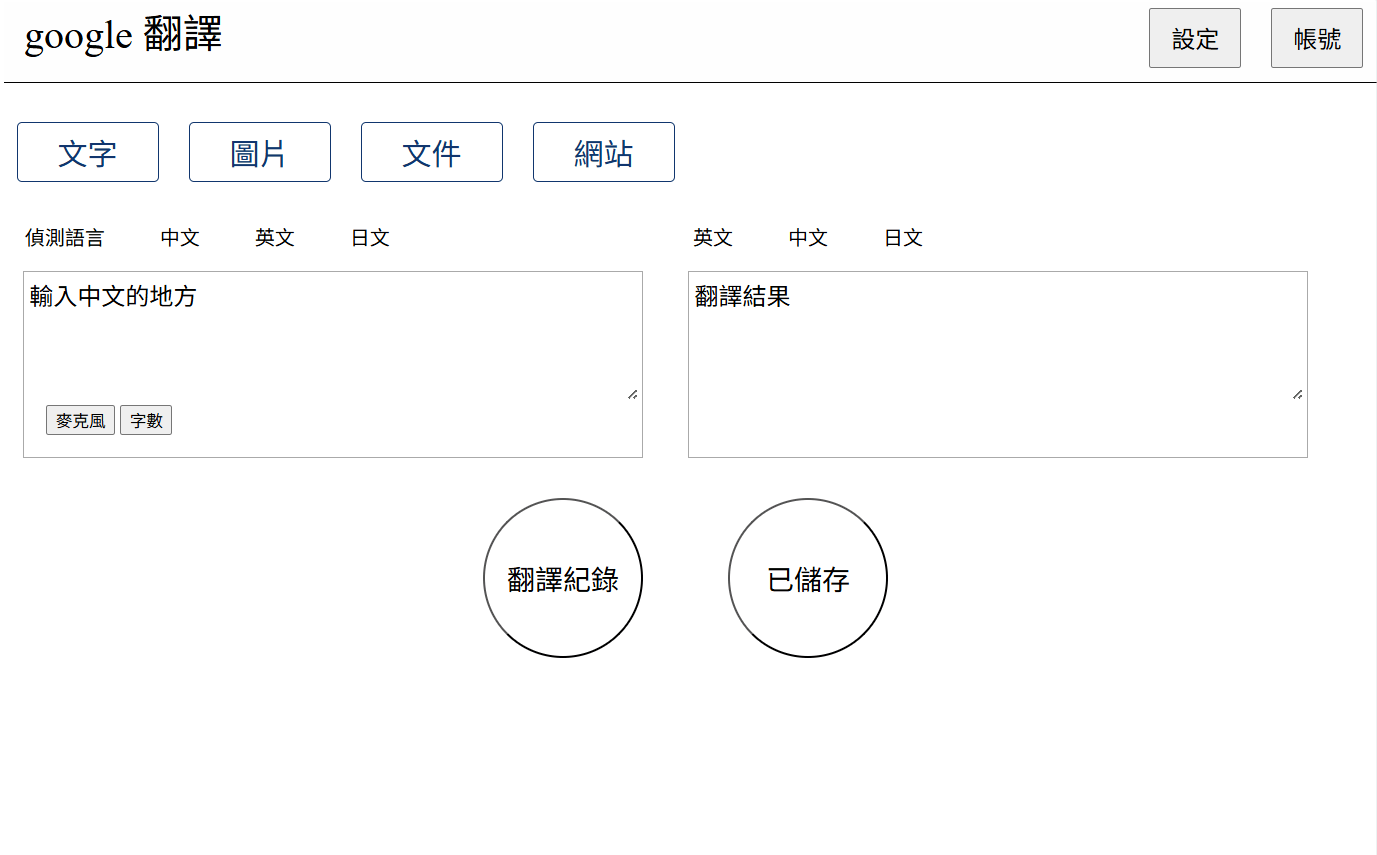Grab the result textarea resize handle

pos(1297,394)
